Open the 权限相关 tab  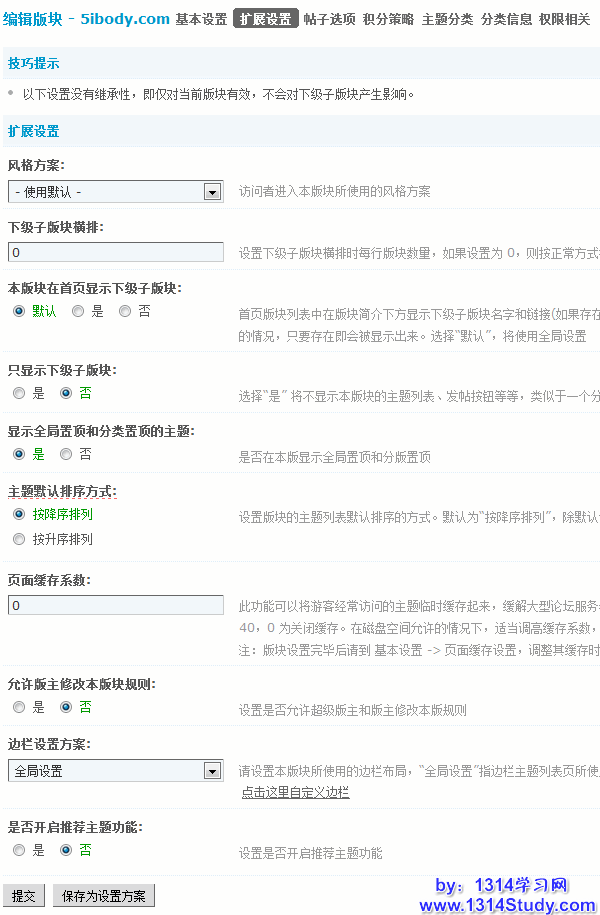[x=564, y=19]
